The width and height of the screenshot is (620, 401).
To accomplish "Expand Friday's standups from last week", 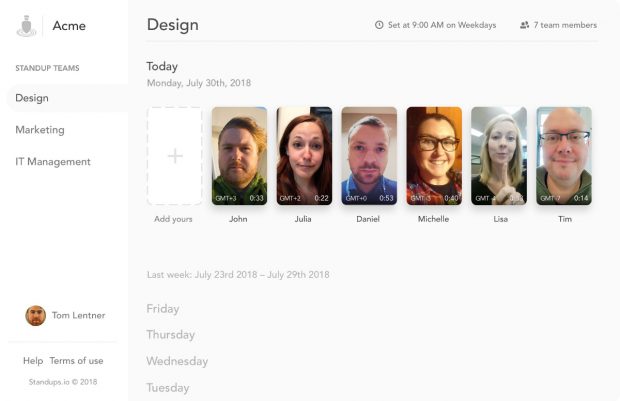I will 163,308.
